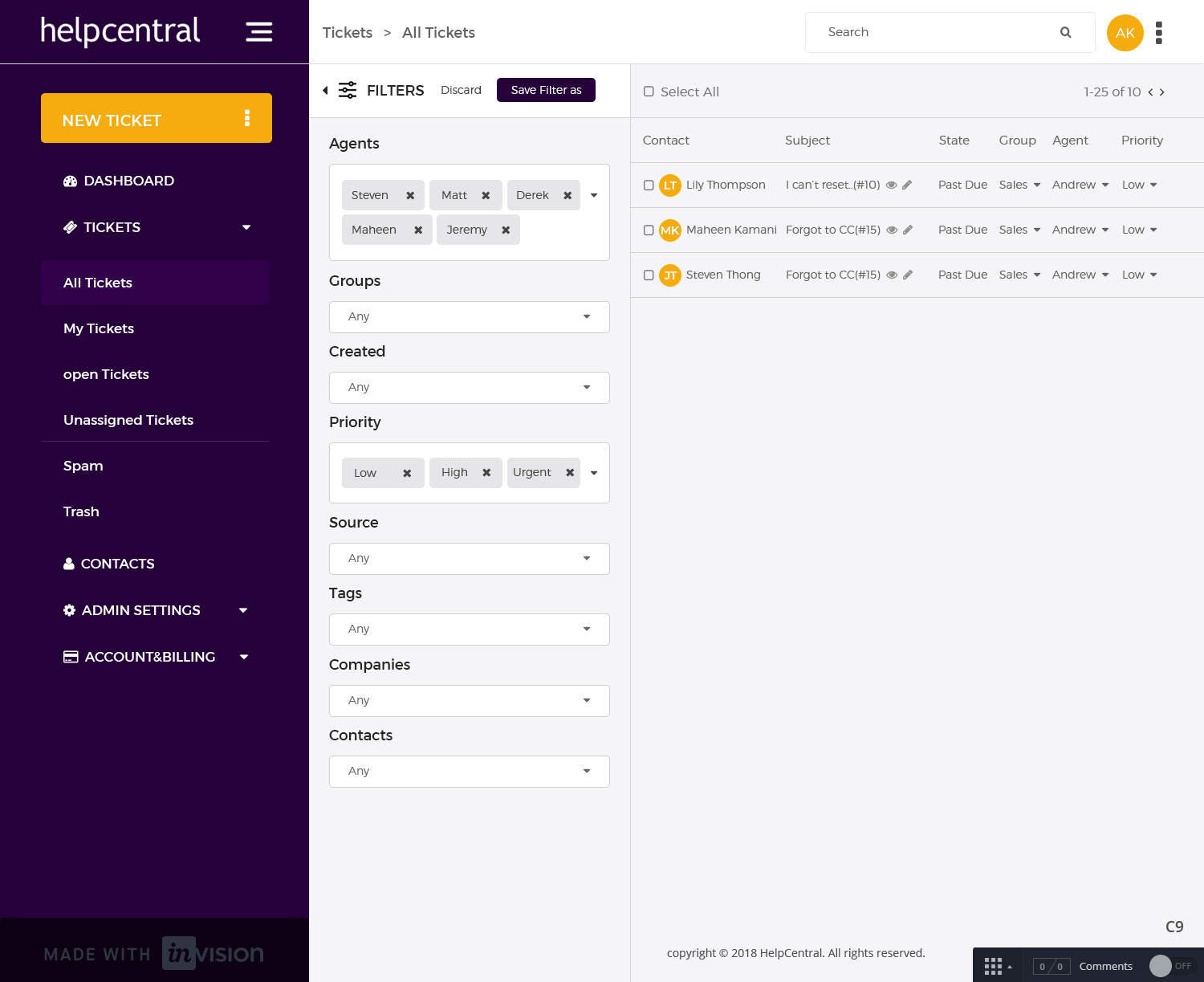
Task: Collapse the filters panel with left arrow
Action: (x=325, y=91)
